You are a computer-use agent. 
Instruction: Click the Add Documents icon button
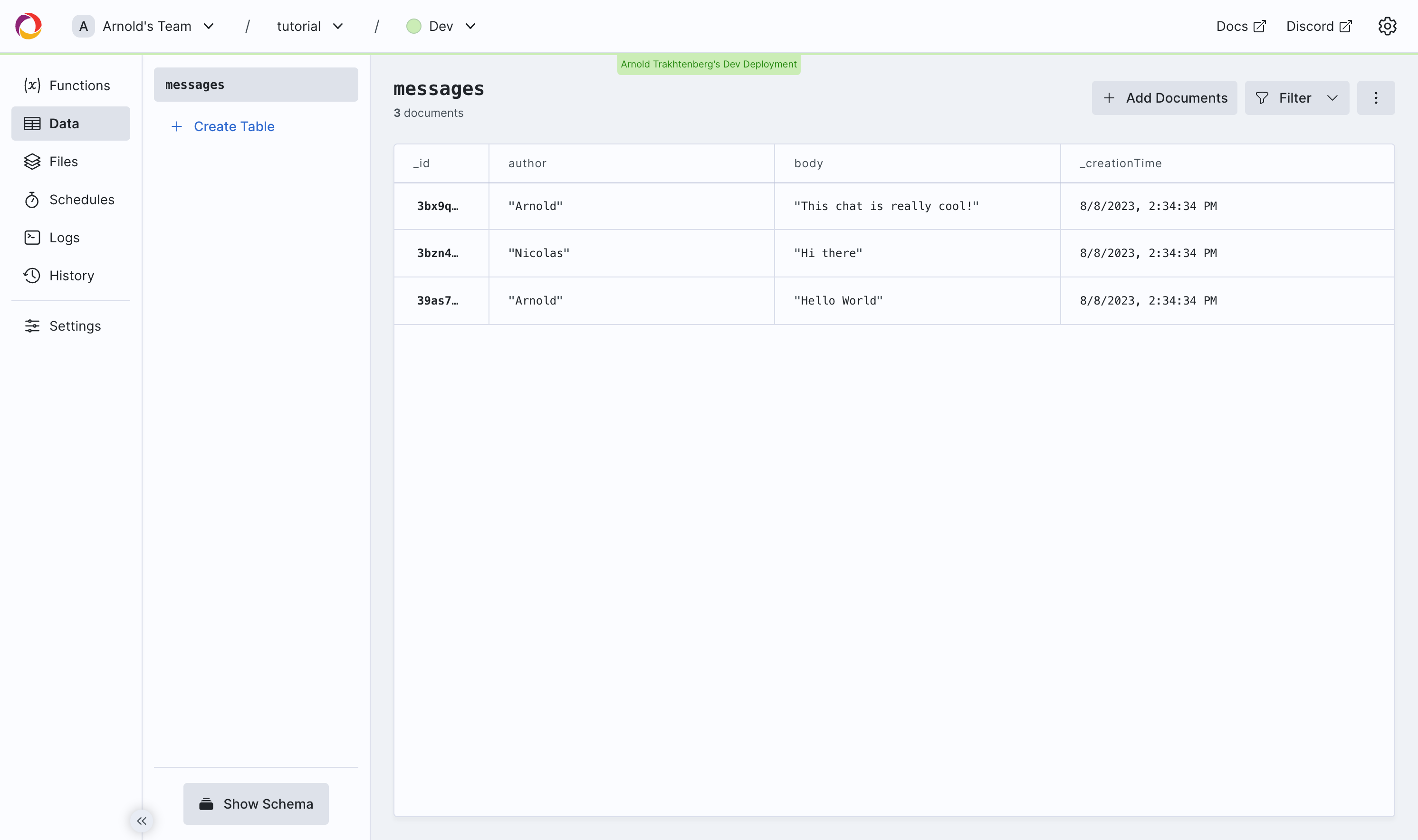pyautogui.click(x=1109, y=97)
